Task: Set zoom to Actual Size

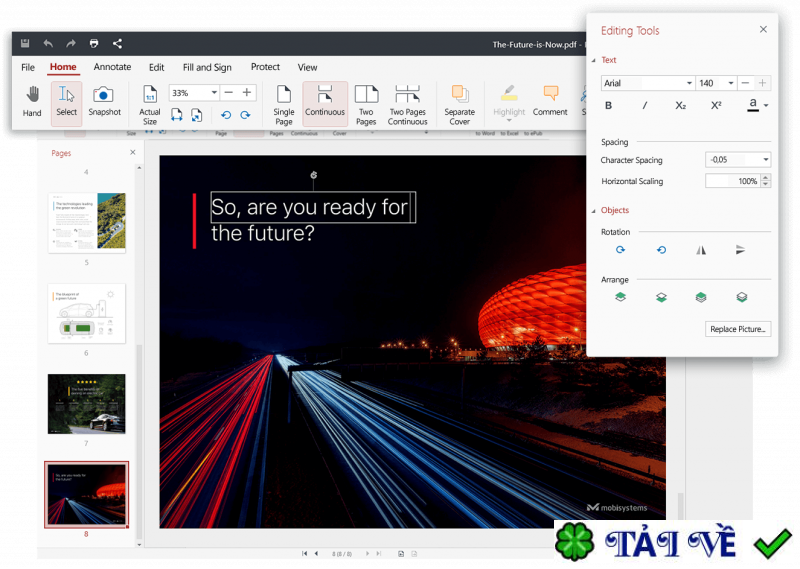Action: 149,104
